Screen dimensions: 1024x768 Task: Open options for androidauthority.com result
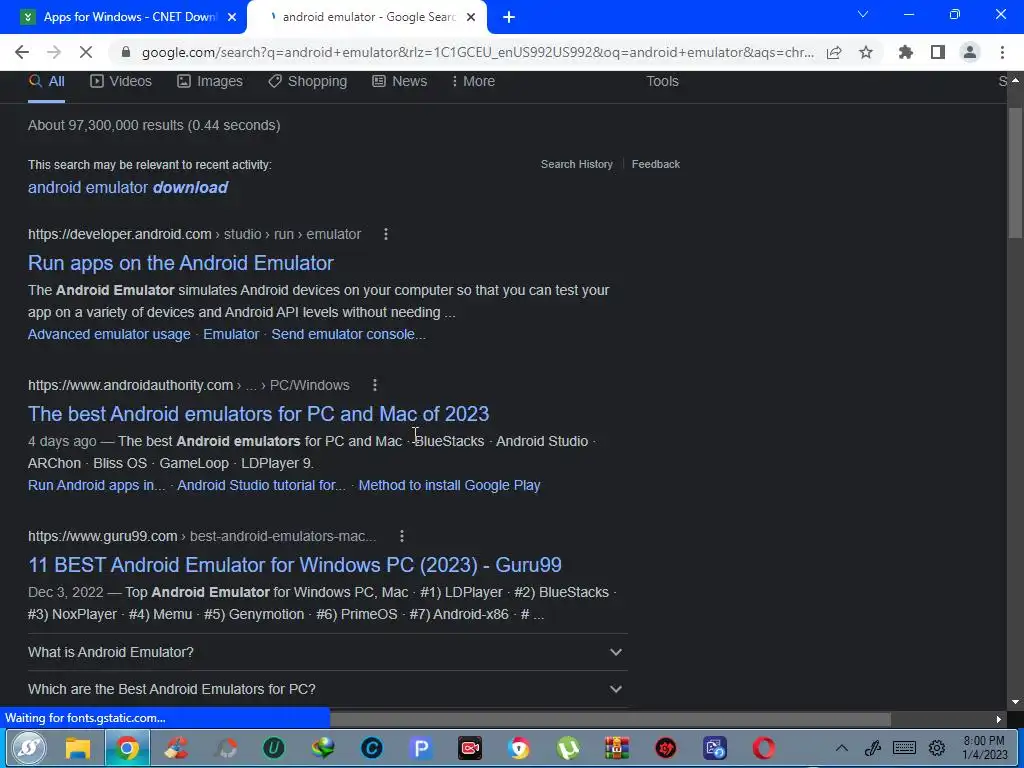point(375,385)
